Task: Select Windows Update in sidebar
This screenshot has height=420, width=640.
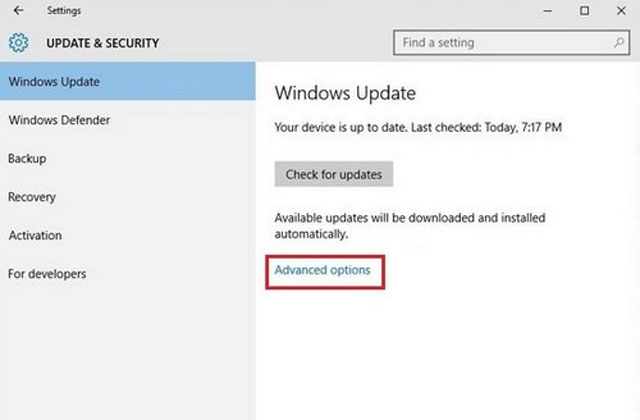Action: 128,81
